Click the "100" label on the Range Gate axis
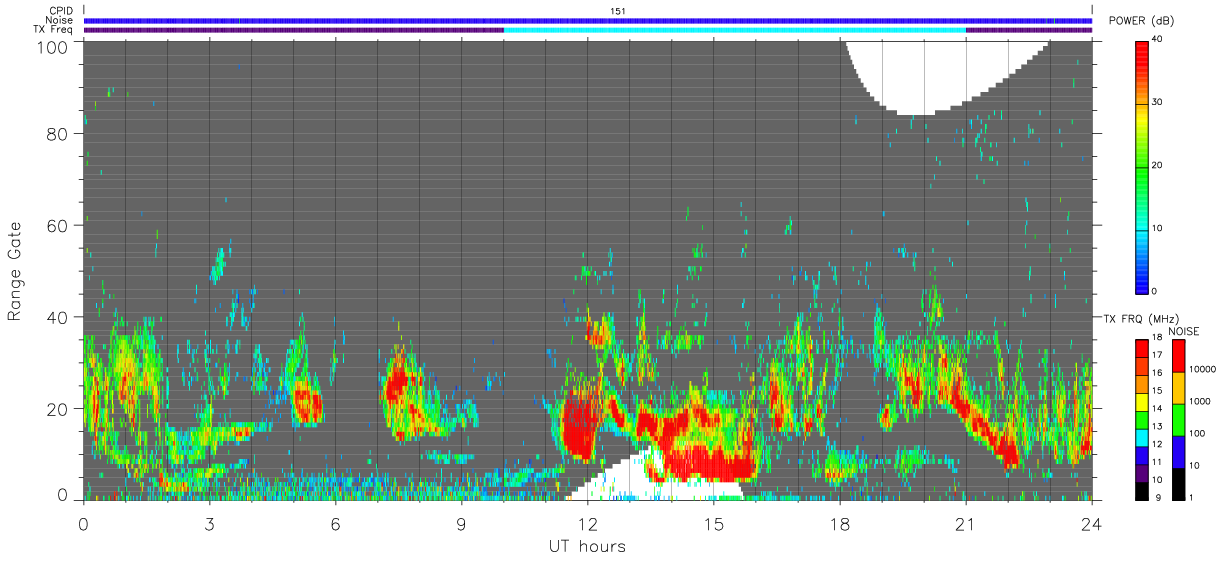Image resolution: width=1228 pixels, height=567 pixels. click(x=52, y=46)
